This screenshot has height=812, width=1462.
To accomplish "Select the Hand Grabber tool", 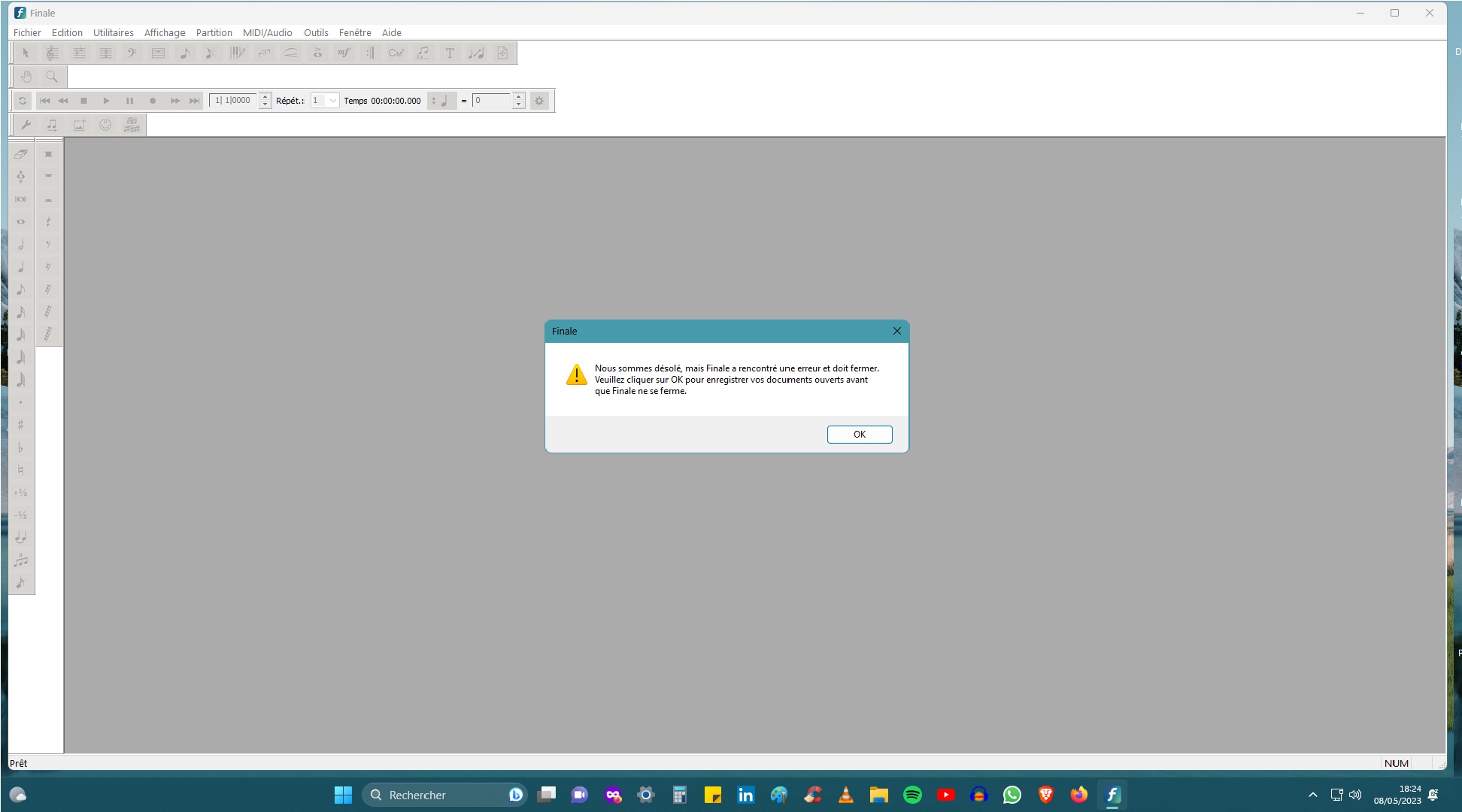I will coord(26,77).
